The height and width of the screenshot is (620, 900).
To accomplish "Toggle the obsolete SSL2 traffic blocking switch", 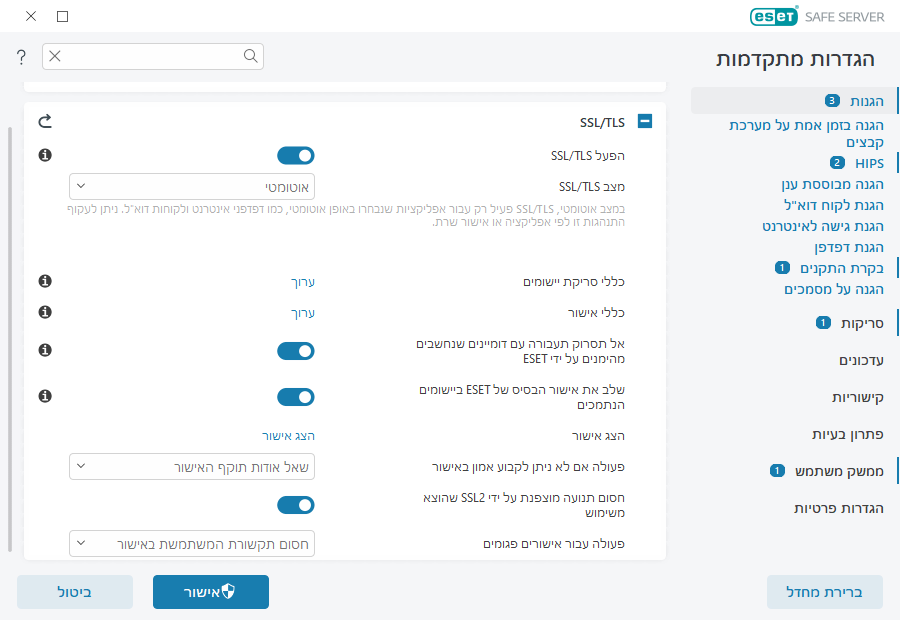I will click(296, 505).
